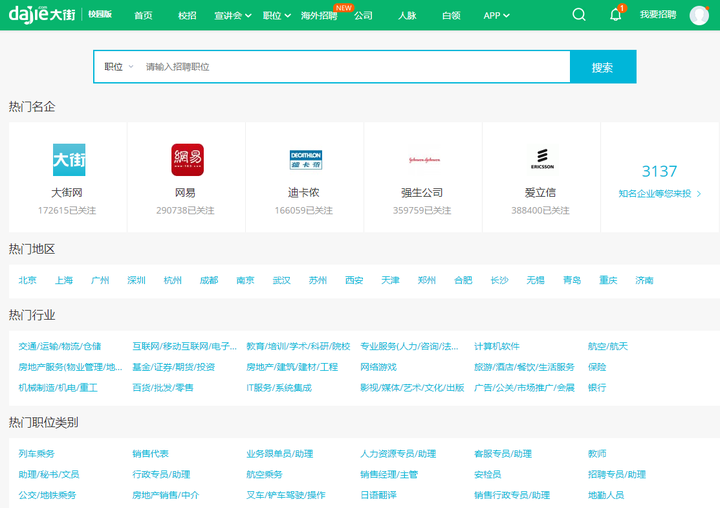
Task: Select the 重庆 region link
Action: (608, 280)
